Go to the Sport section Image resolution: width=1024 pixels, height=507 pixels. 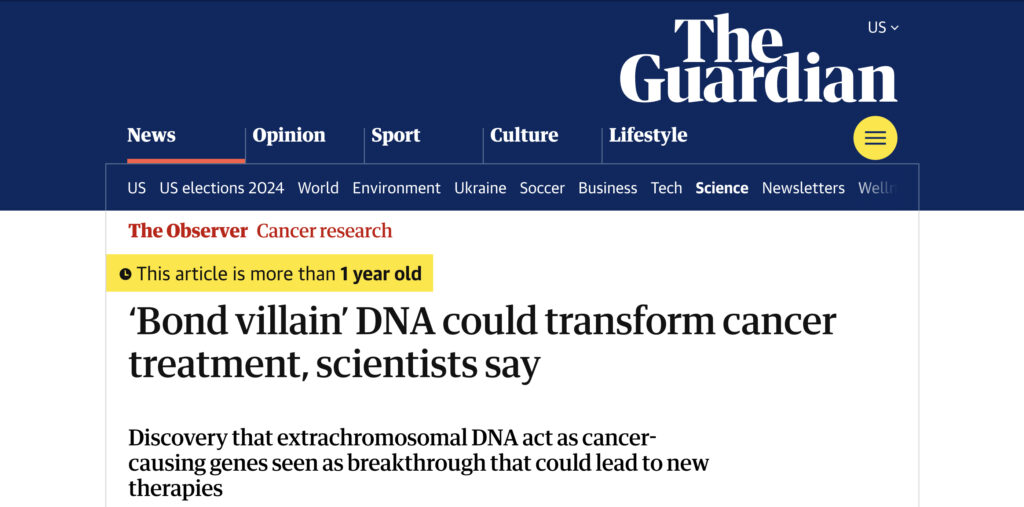pos(396,135)
